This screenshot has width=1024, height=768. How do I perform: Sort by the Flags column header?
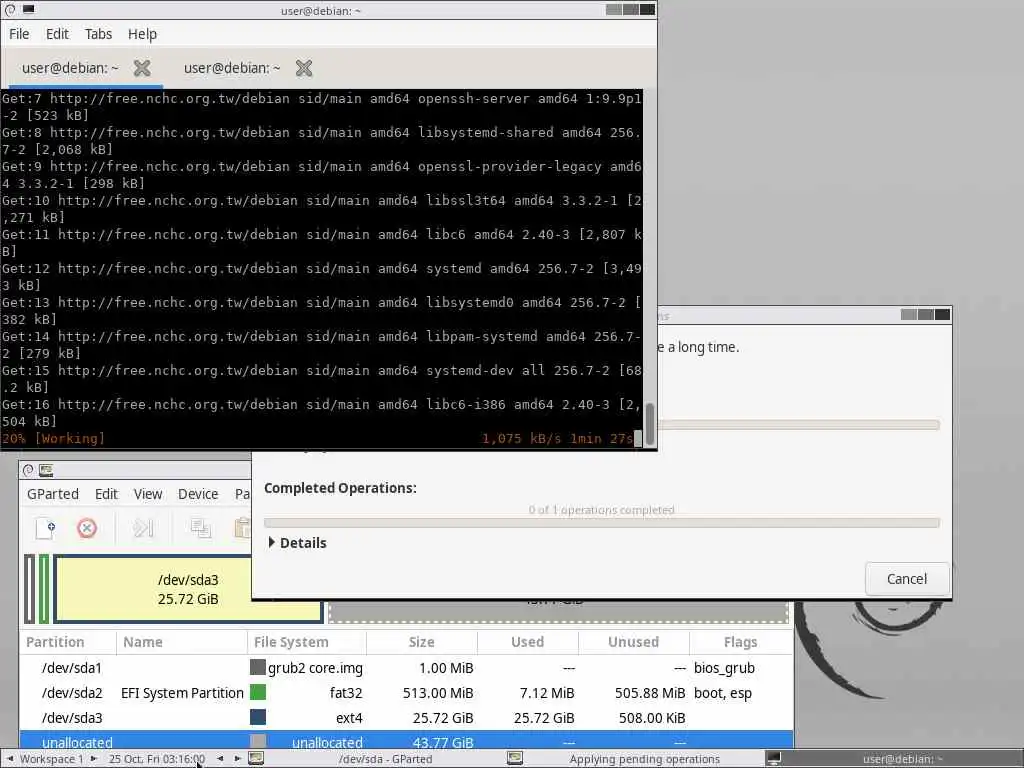pyautogui.click(x=741, y=642)
